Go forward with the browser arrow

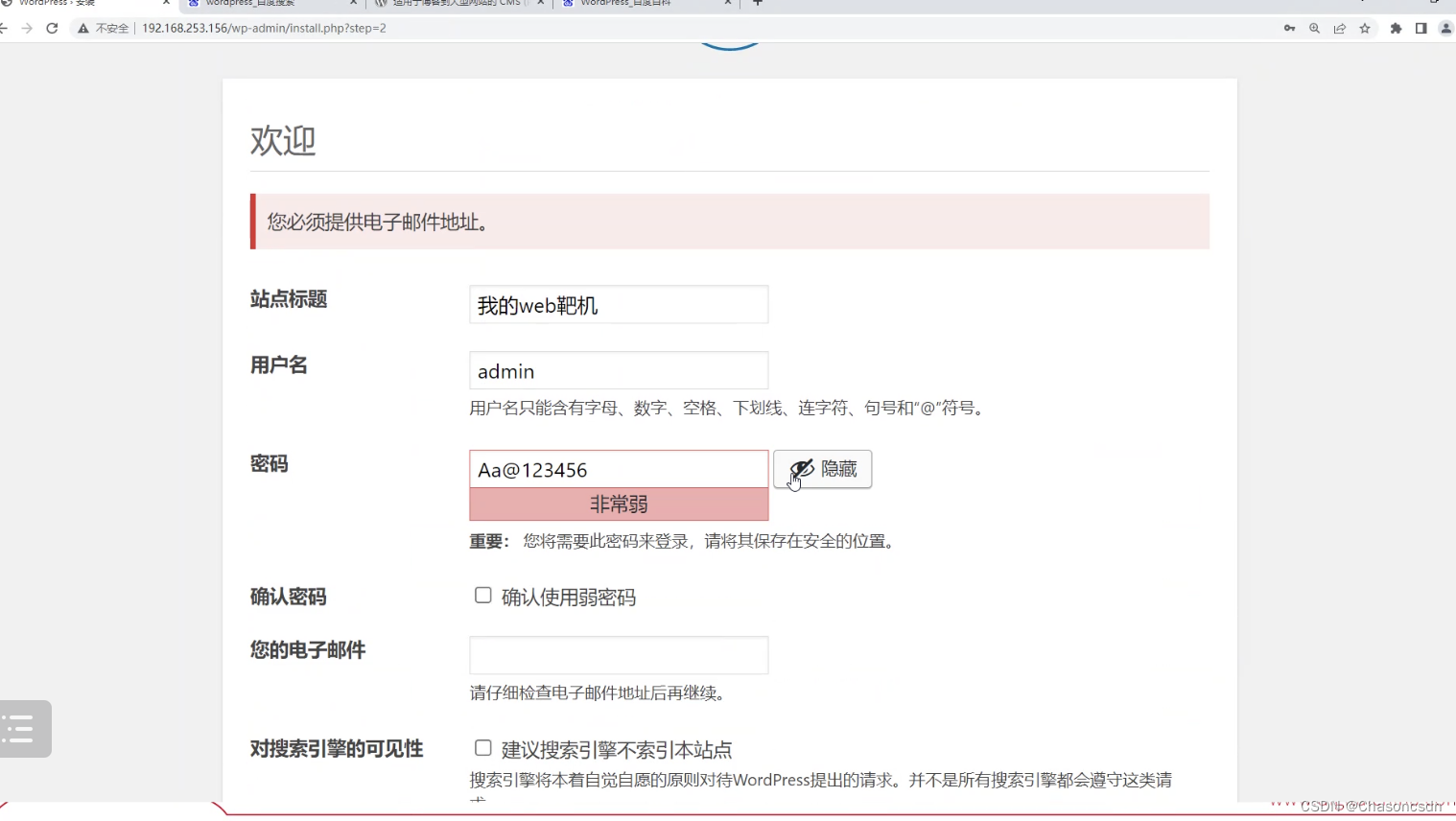tap(27, 29)
